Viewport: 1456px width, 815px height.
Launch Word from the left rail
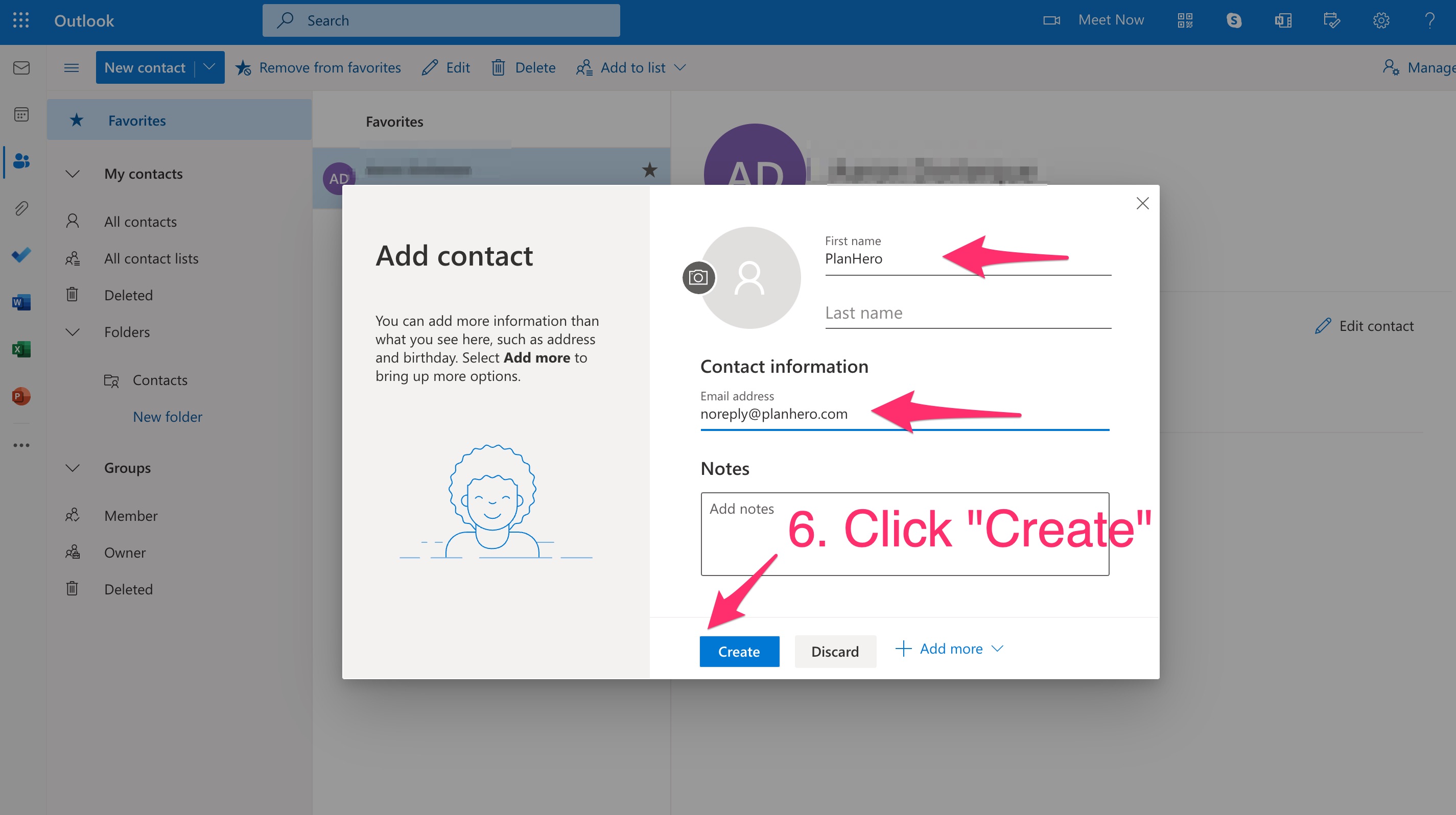click(x=21, y=302)
